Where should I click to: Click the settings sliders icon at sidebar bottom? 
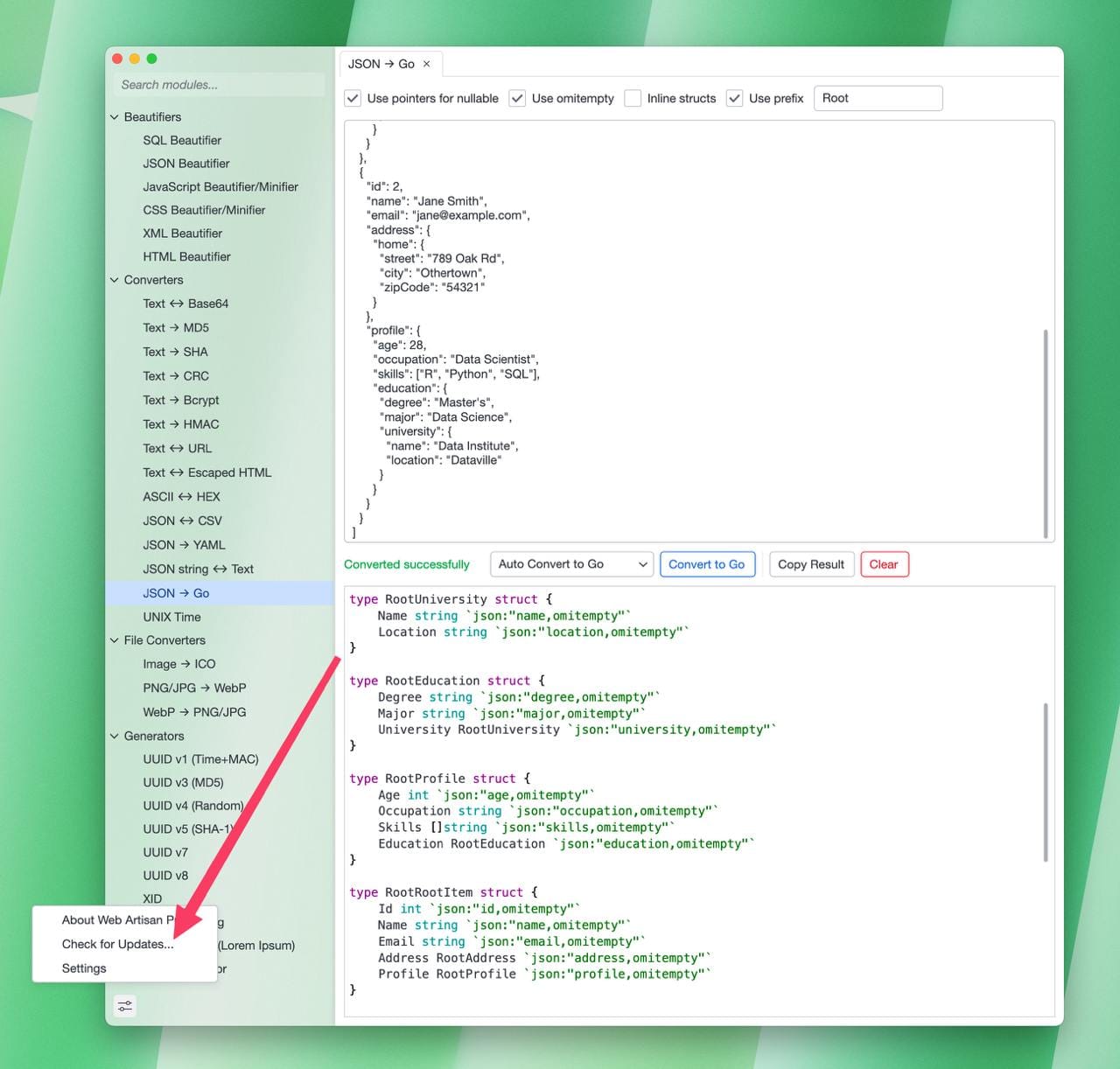pos(125,1006)
